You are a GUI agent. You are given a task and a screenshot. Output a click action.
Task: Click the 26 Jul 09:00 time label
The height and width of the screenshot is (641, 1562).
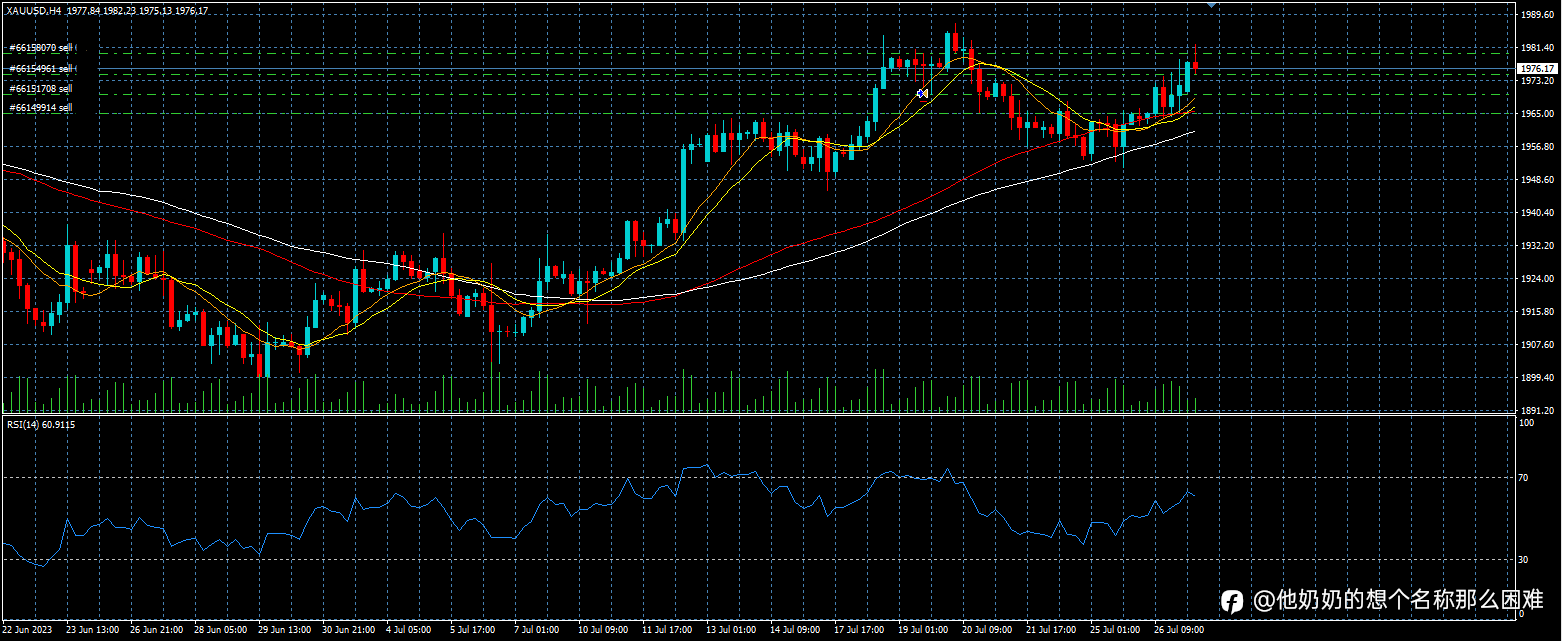pos(1181,630)
